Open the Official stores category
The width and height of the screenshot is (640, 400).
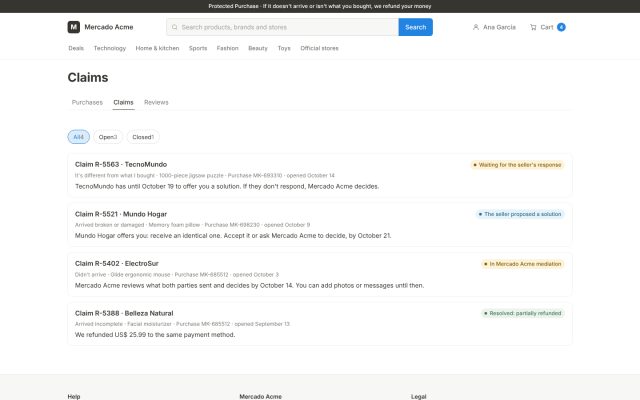[x=320, y=48]
